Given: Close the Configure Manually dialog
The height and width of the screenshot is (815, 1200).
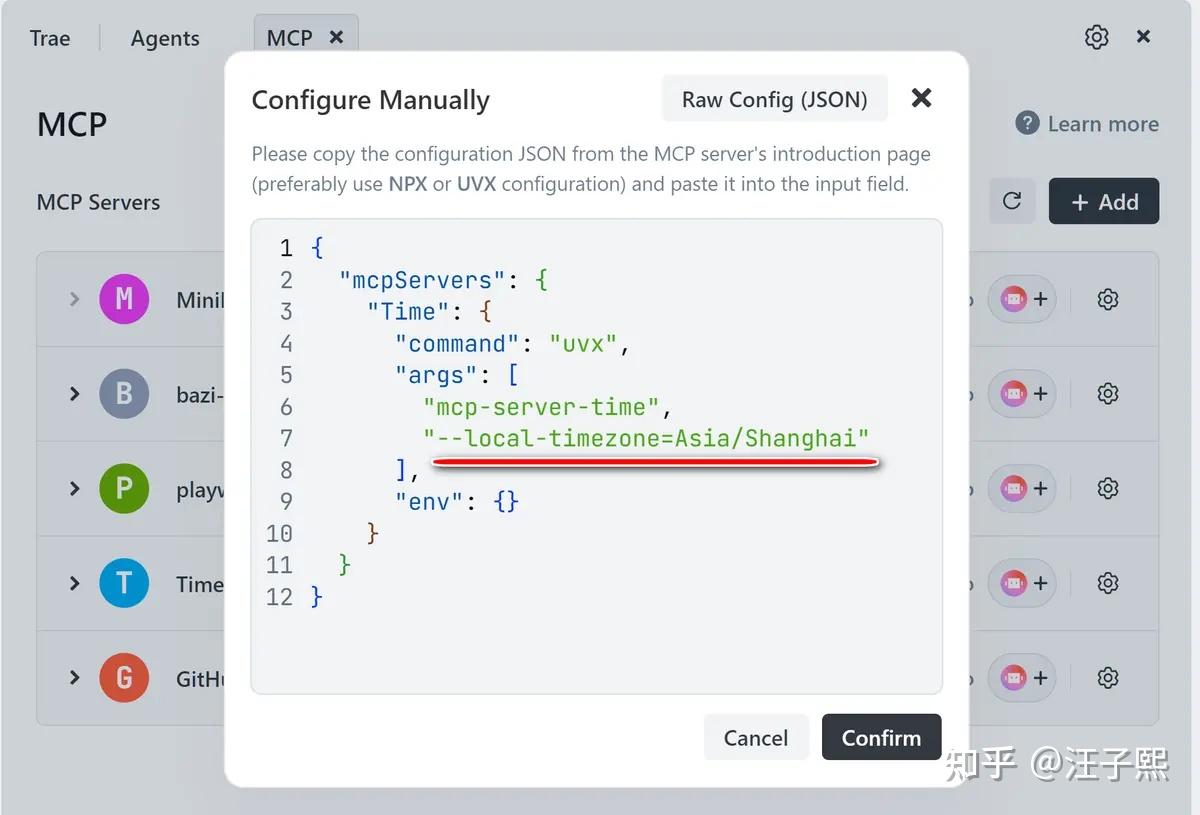Looking at the screenshot, I should [x=921, y=98].
